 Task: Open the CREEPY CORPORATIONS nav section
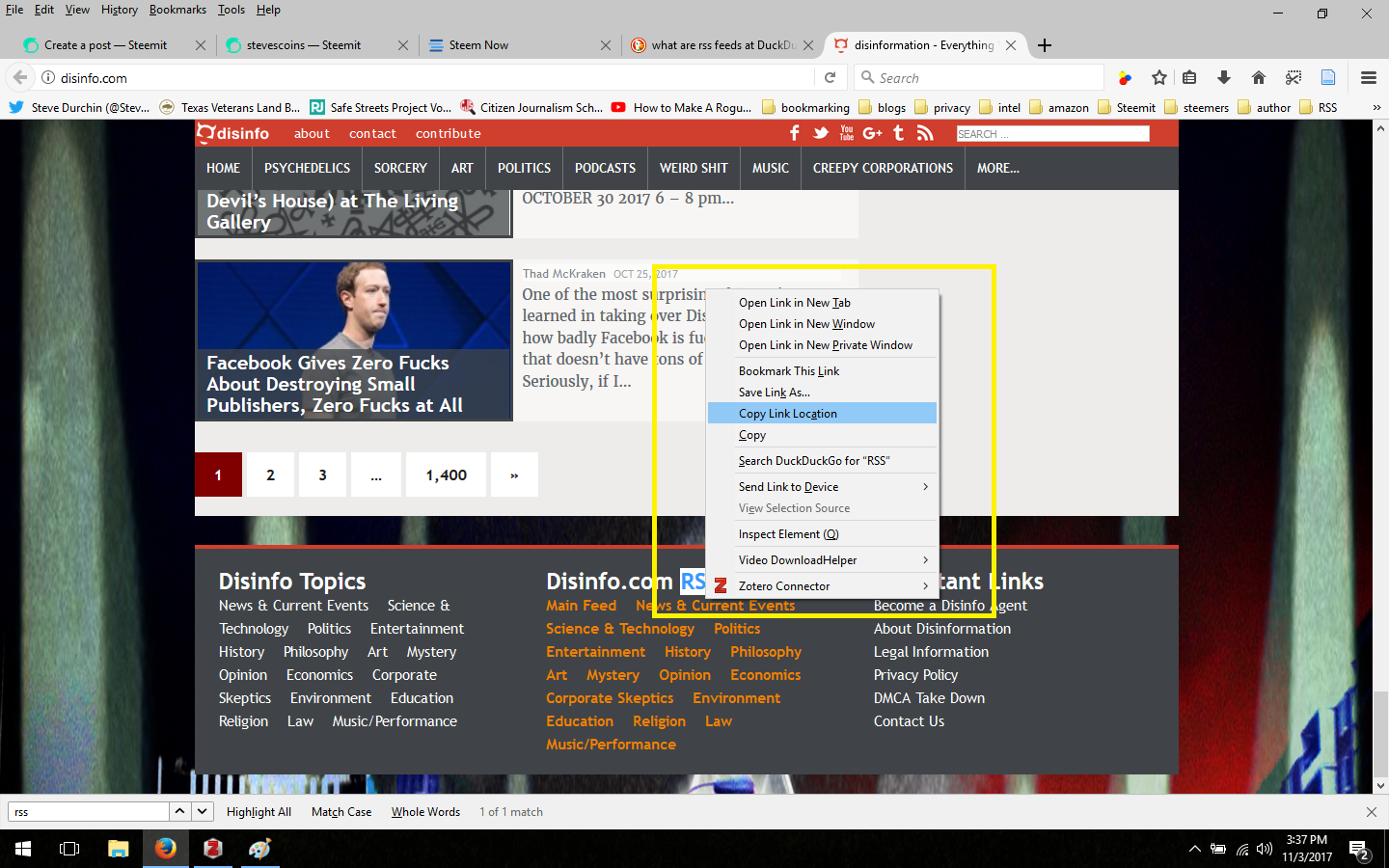click(x=883, y=168)
